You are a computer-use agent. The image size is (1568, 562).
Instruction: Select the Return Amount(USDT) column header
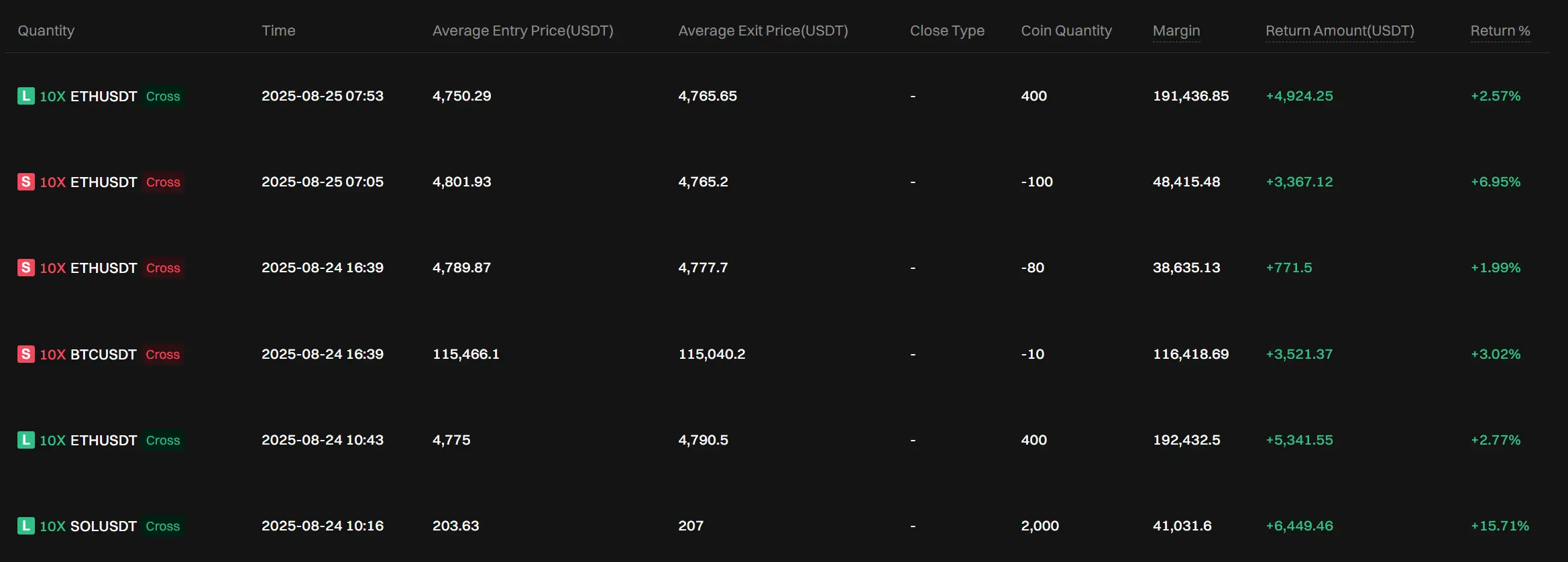1340,31
